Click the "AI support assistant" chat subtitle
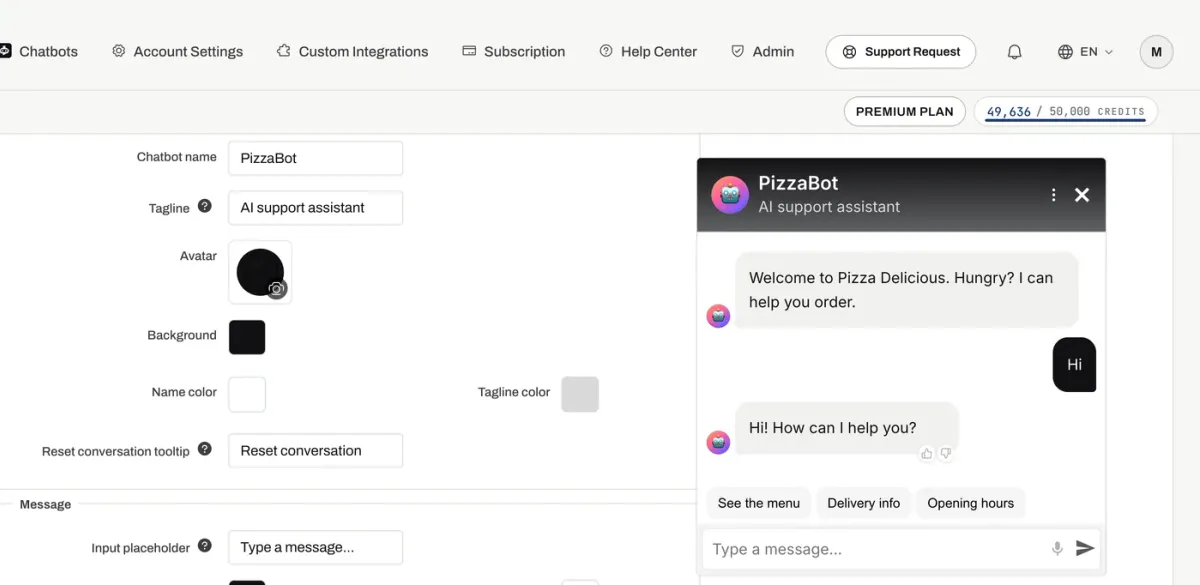This screenshot has height=585, width=1200. click(829, 207)
